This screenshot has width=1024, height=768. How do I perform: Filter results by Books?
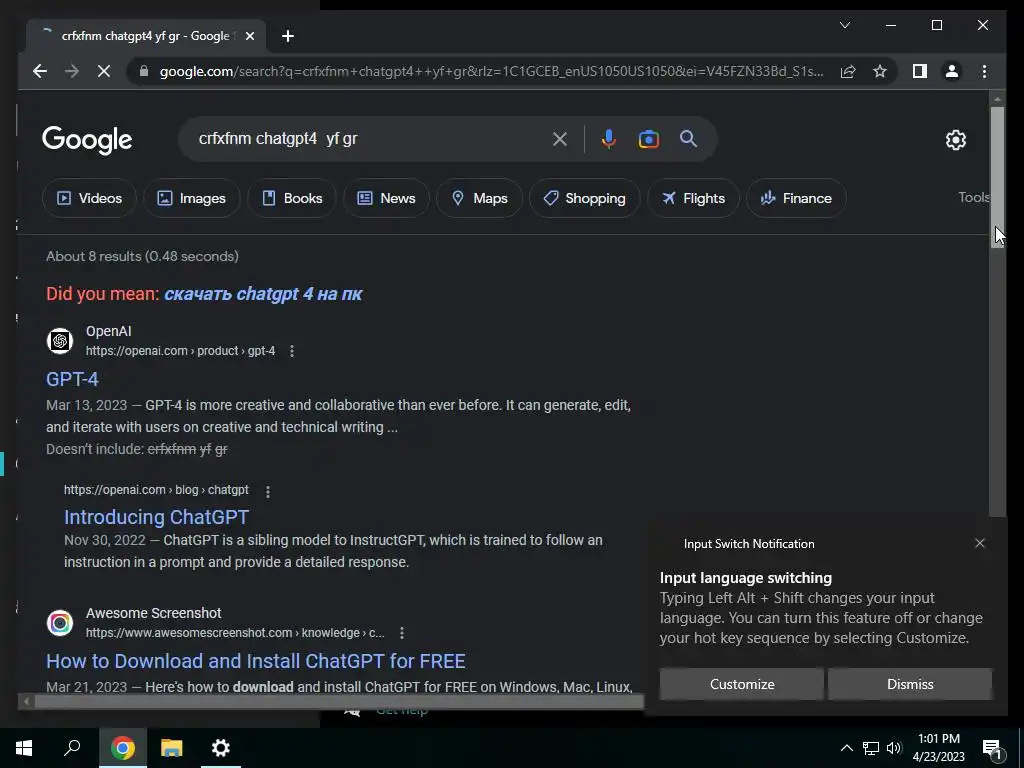(x=292, y=198)
